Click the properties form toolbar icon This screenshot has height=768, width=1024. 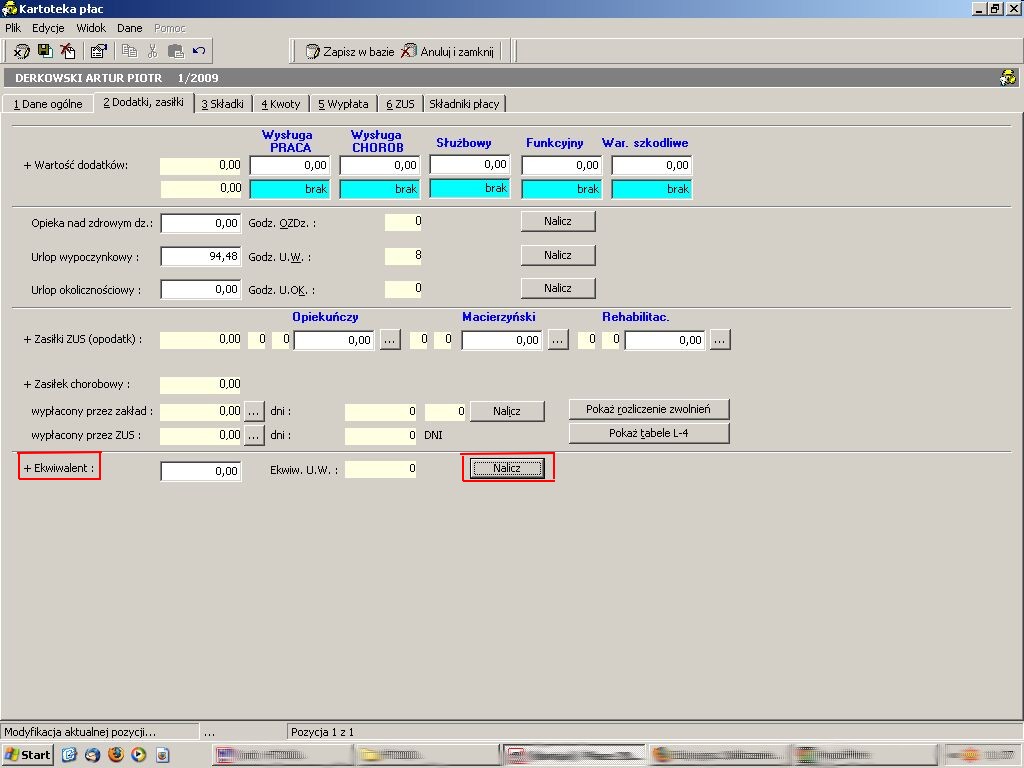[x=99, y=51]
